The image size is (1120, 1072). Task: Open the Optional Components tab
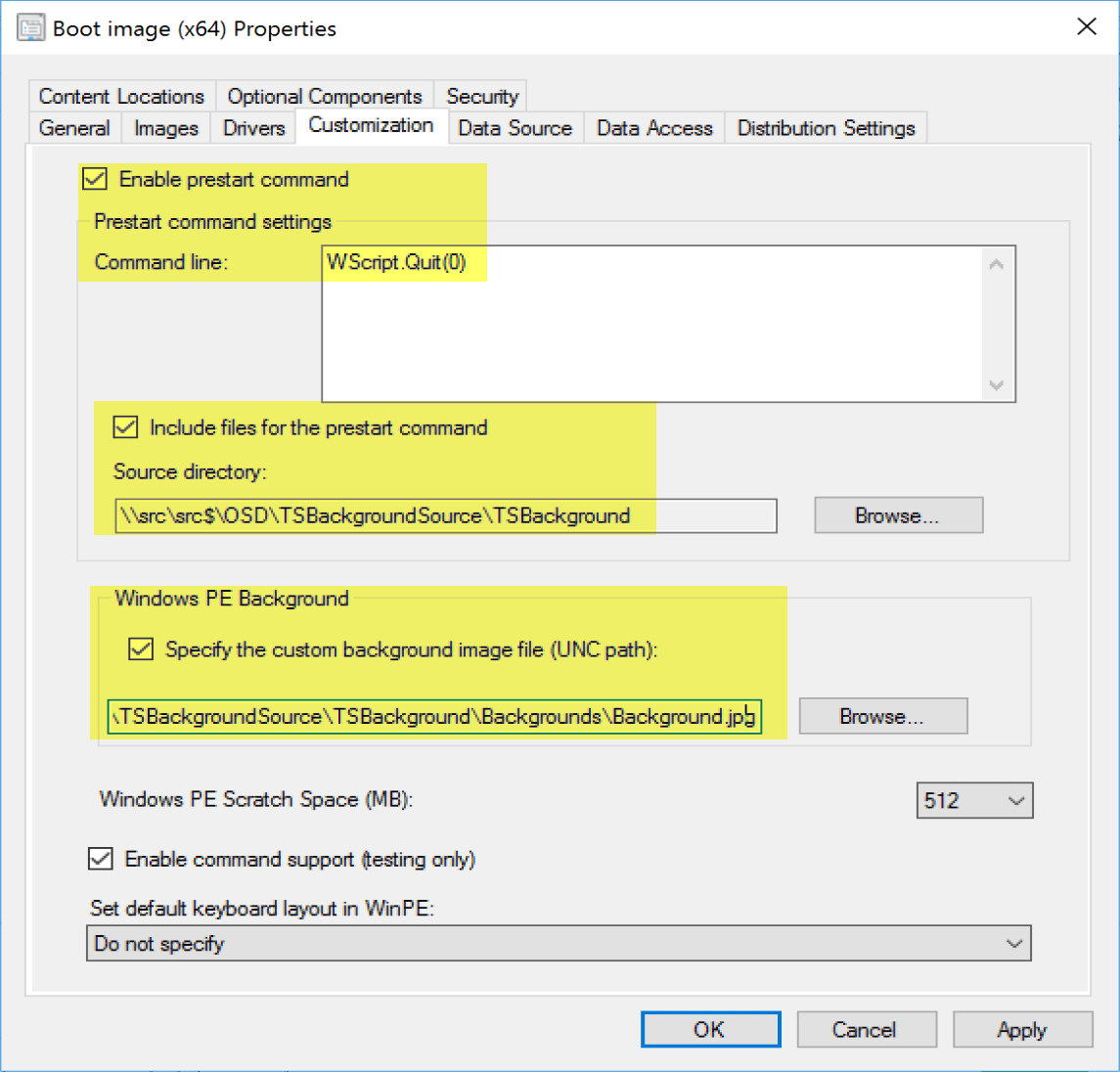[324, 96]
